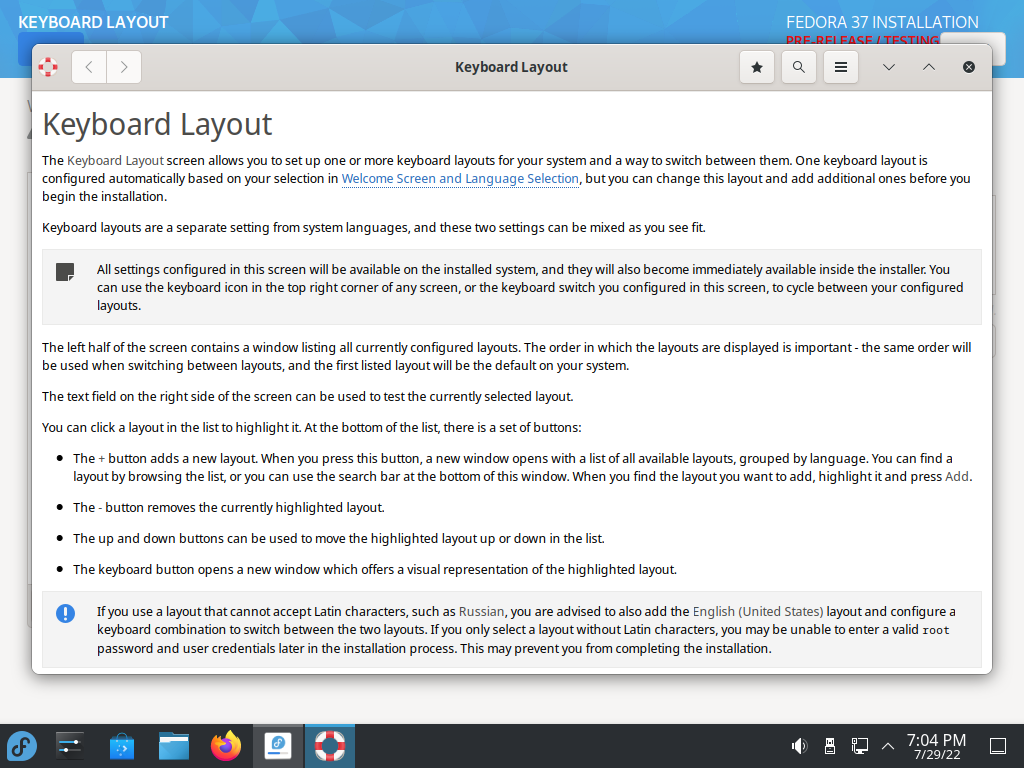The width and height of the screenshot is (1024, 768).
Task: Open the Fedora application launcher
Action: click(x=22, y=746)
